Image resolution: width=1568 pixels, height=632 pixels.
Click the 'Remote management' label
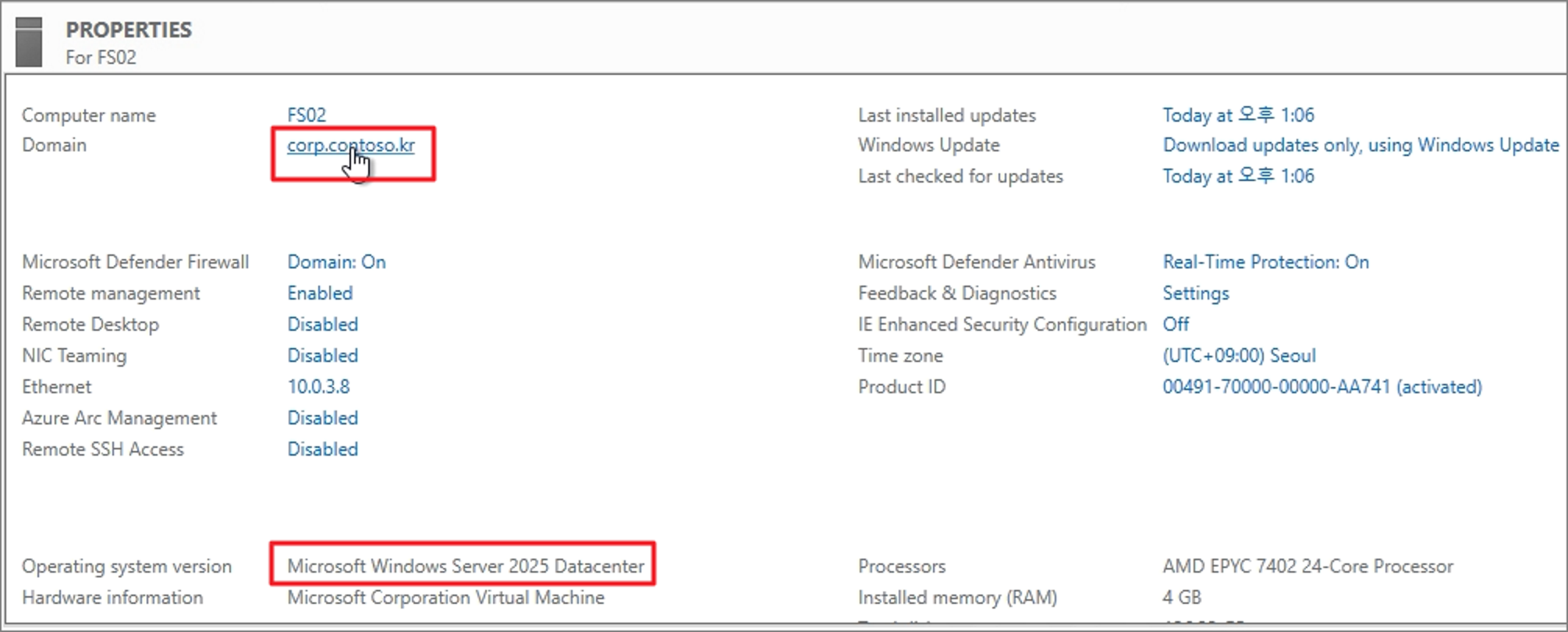pyautogui.click(x=111, y=293)
